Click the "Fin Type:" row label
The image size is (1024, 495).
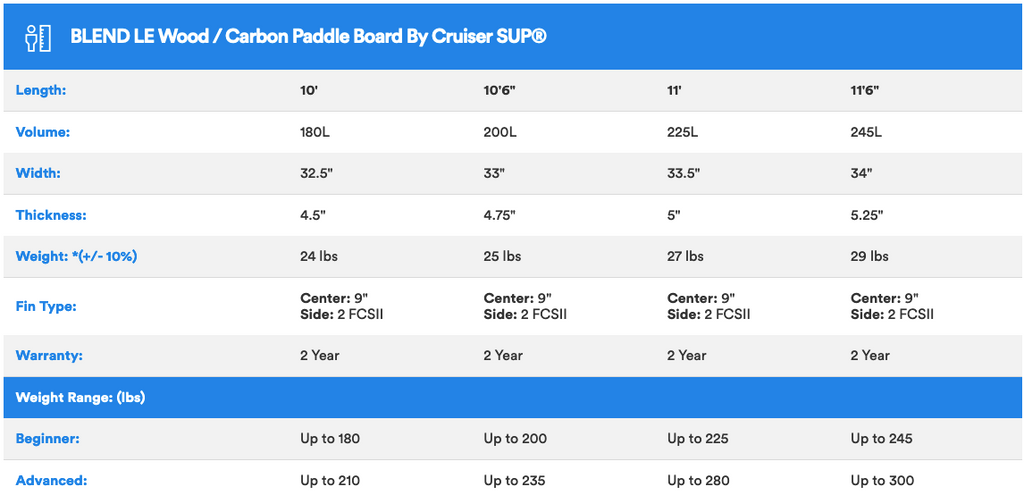[x=46, y=306]
